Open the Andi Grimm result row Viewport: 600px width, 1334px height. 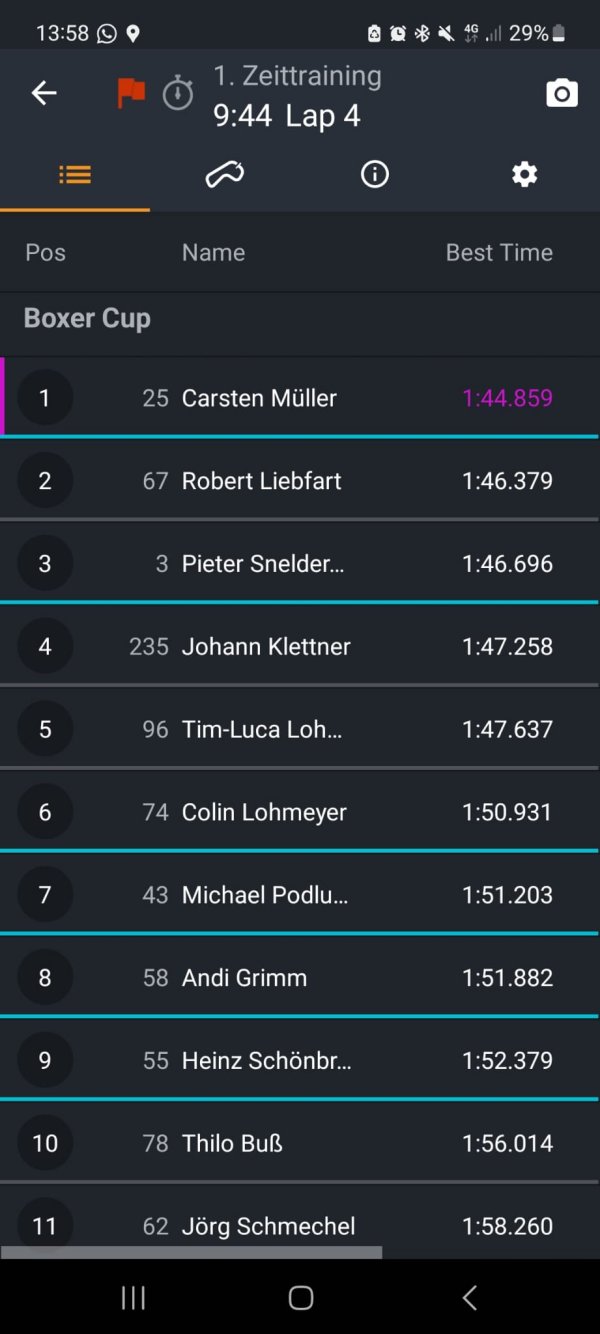click(x=300, y=978)
